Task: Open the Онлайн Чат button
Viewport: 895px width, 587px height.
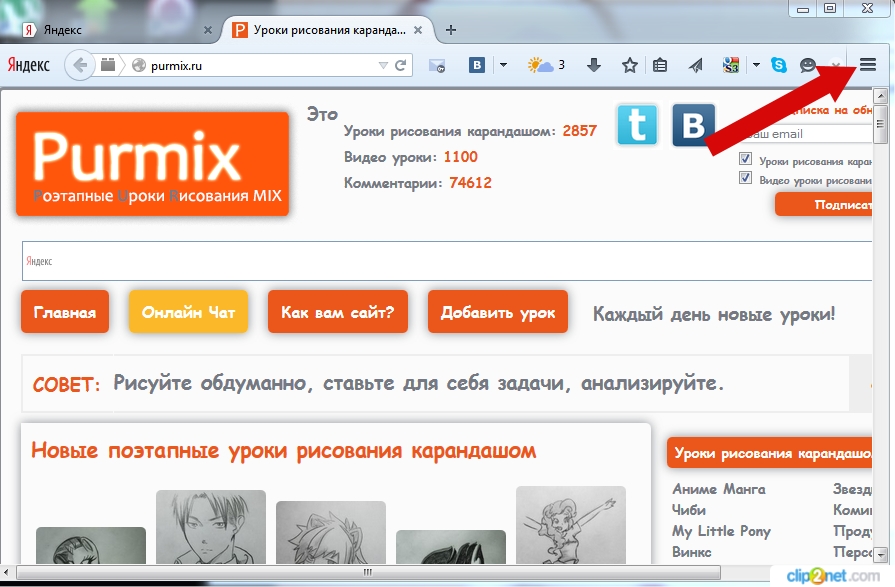Action: click(x=188, y=312)
